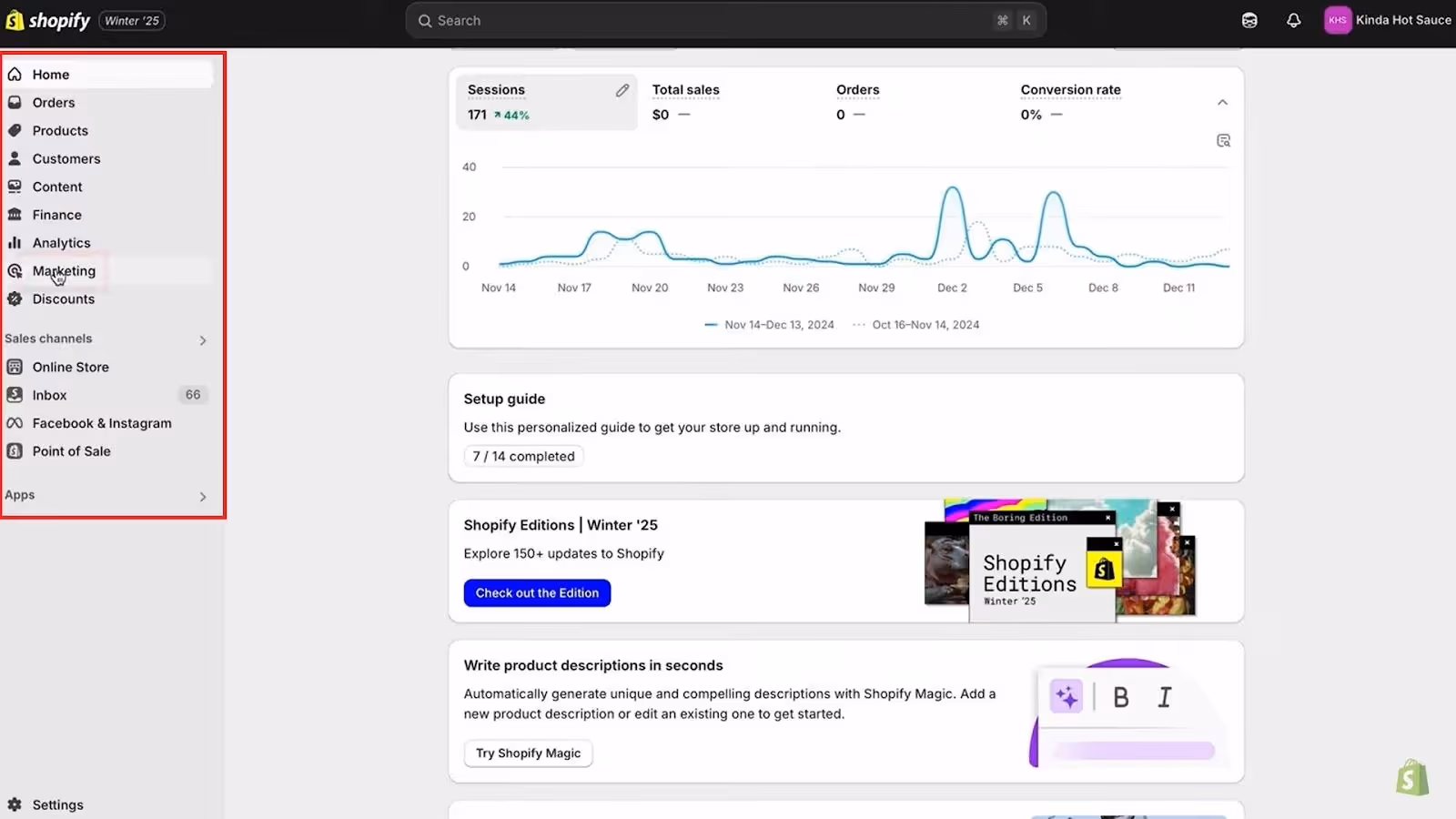The image size is (1456, 819).
Task: Click the Oct 16–Nov 14, 2024 legend
Action: point(915,325)
